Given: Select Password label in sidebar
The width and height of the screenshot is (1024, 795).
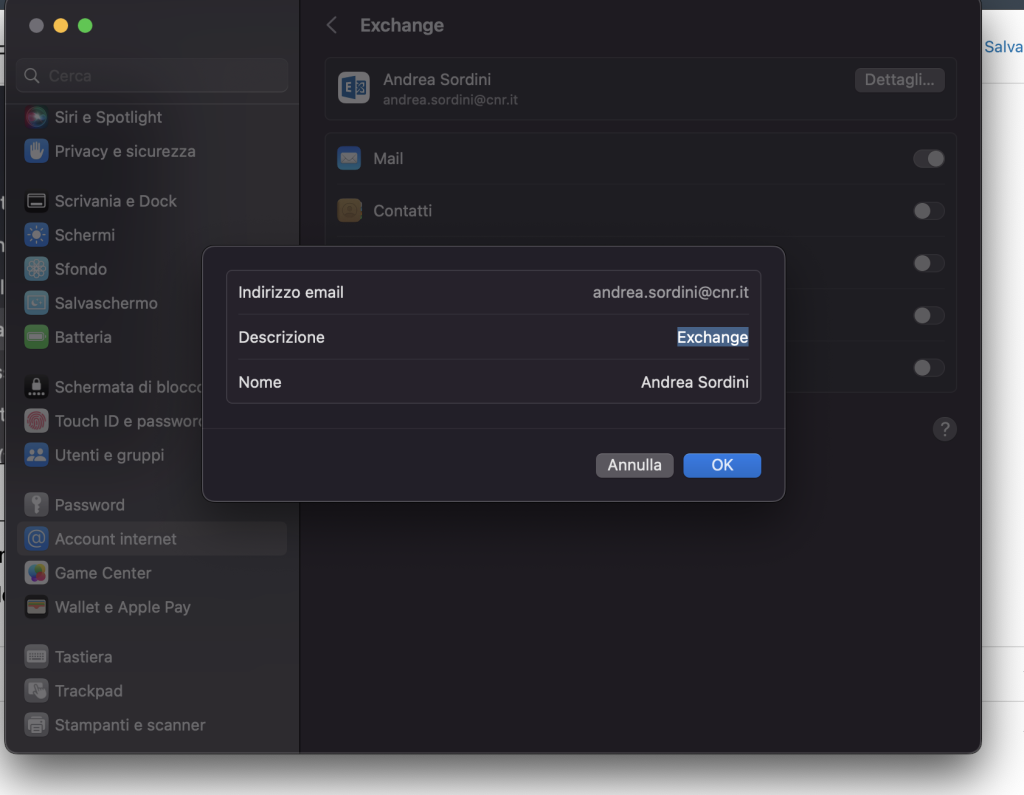Looking at the screenshot, I should coord(89,504).
